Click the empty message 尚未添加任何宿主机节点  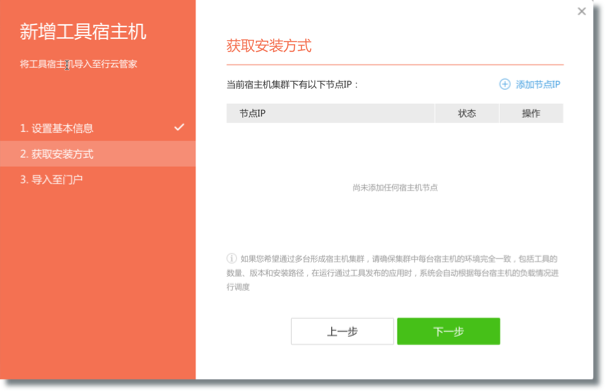click(395, 188)
